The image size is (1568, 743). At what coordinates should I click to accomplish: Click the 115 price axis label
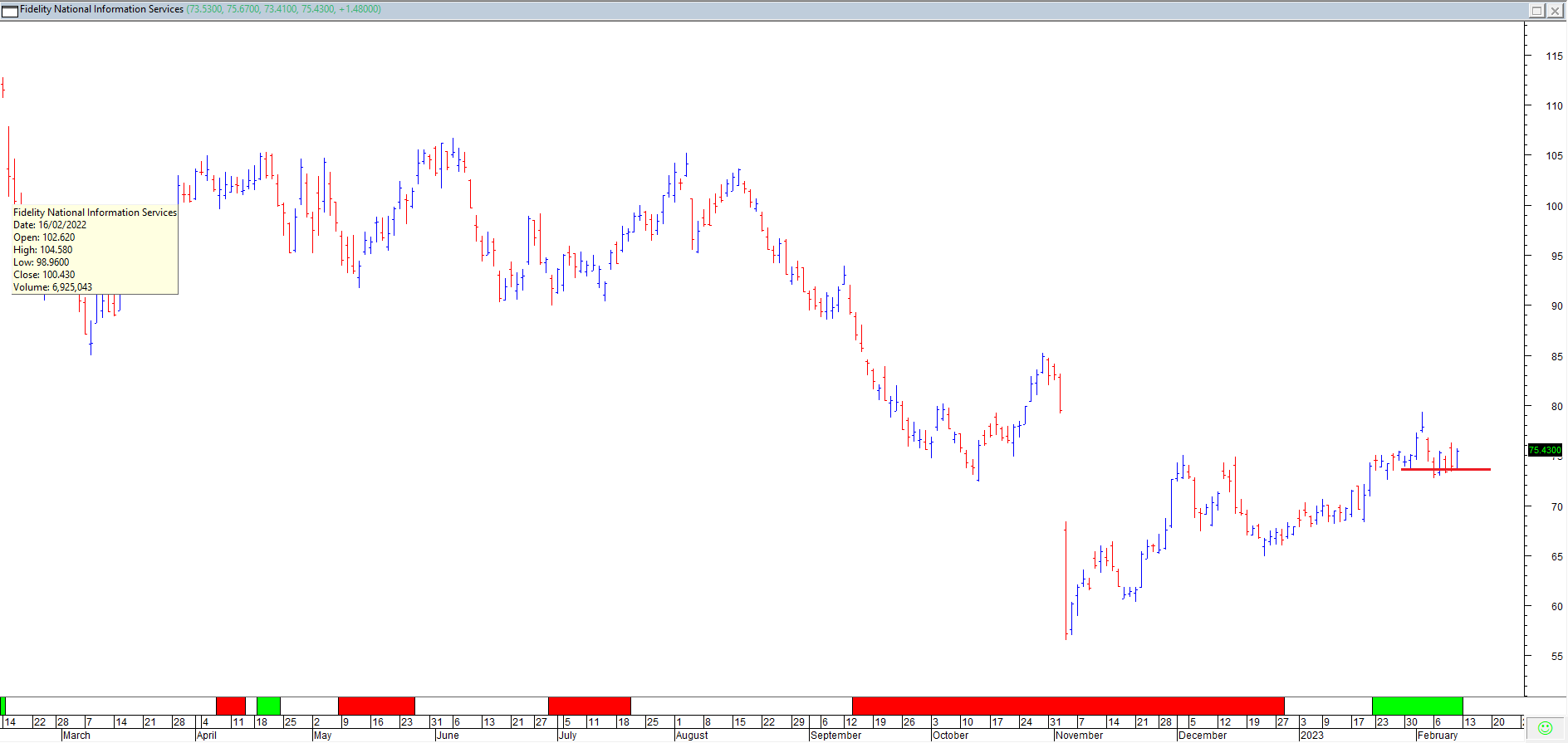coord(1554,56)
